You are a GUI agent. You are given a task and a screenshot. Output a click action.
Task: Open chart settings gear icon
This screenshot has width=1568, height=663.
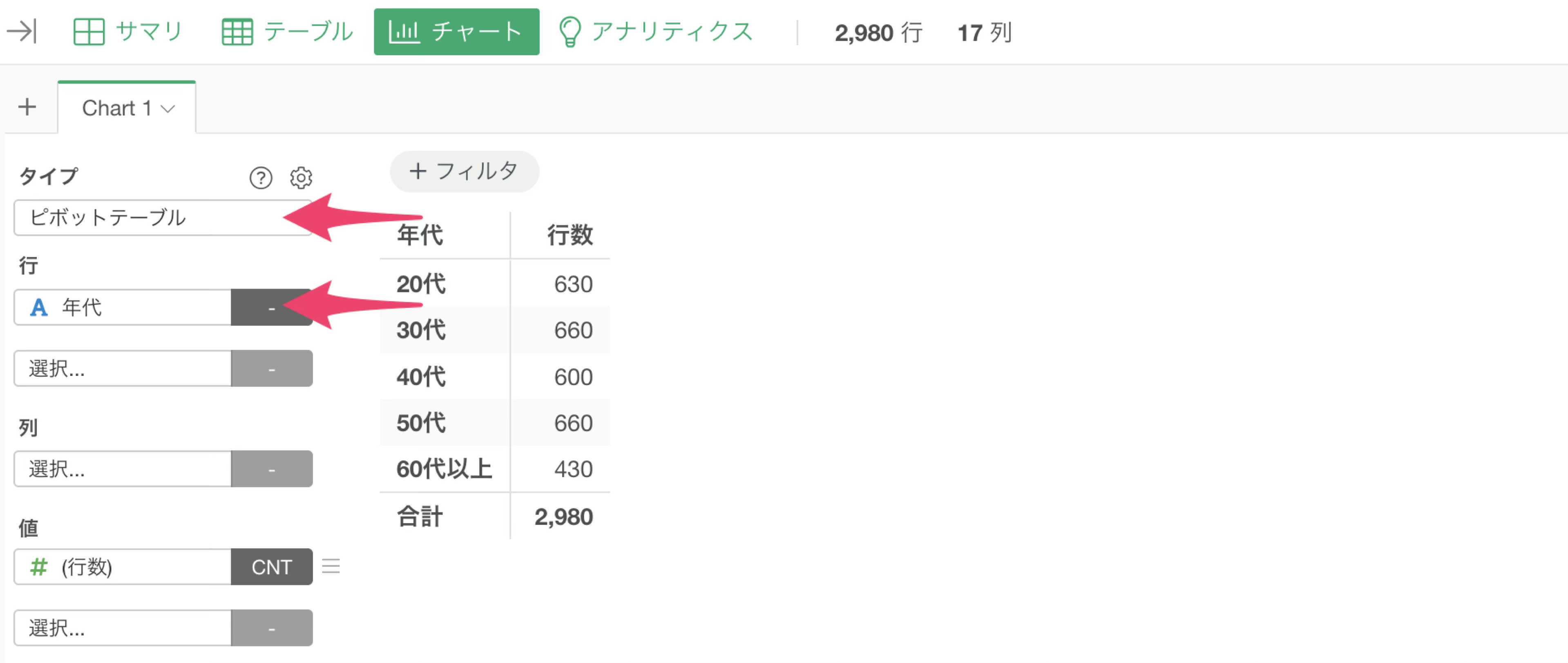(301, 178)
